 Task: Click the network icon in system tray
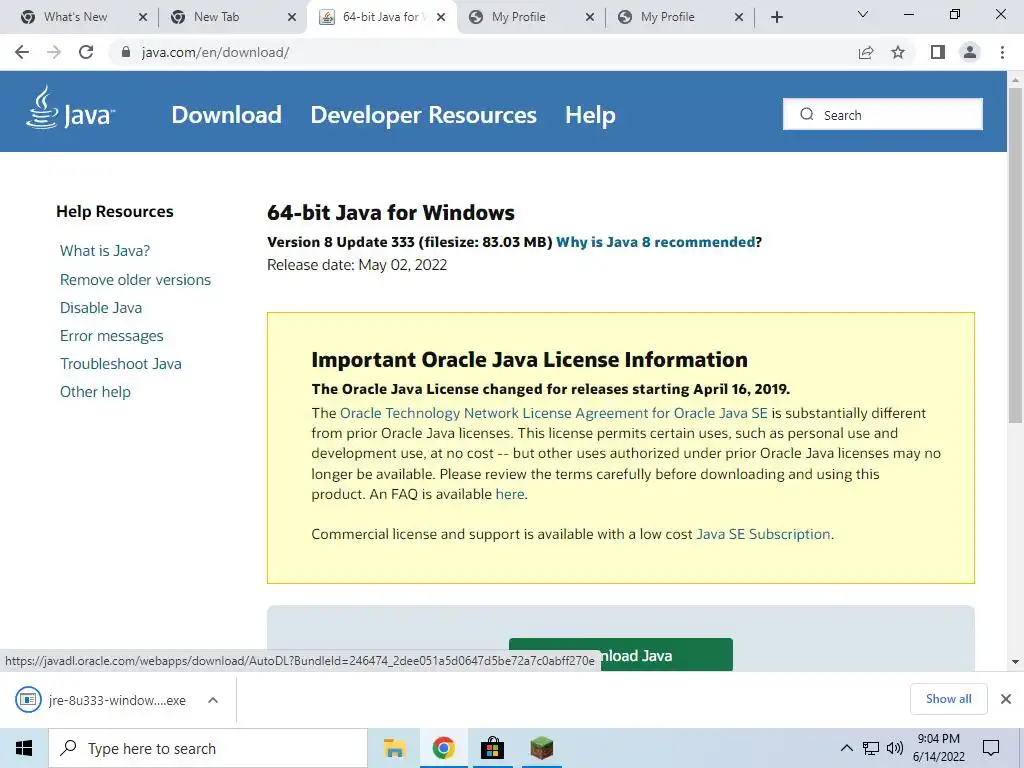point(871,748)
